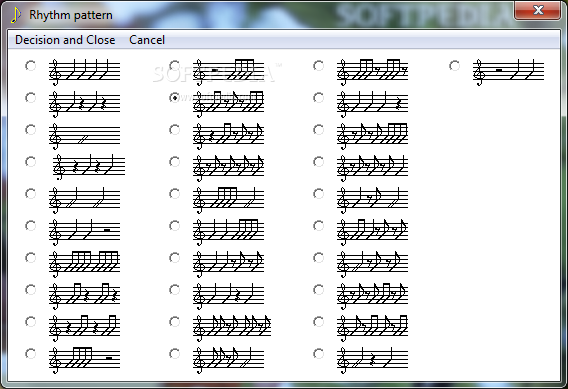Click Decision and Close menu item
Viewport: 568px width, 389px height.
(x=65, y=40)
